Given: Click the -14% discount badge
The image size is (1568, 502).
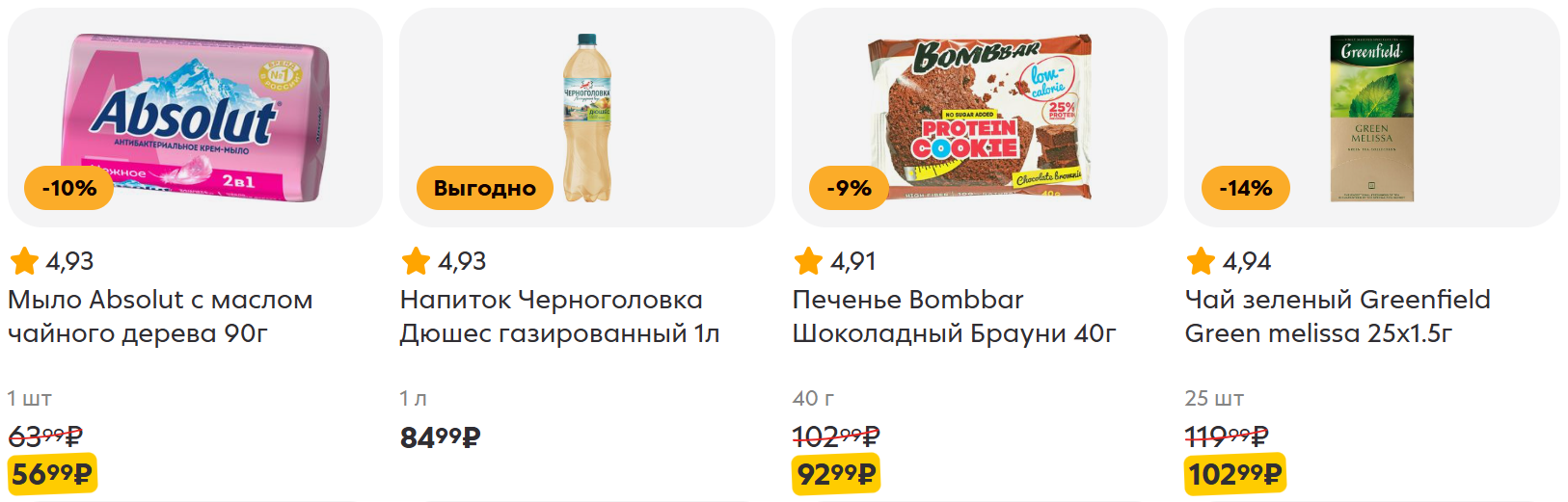Looking at the screenshot, I should point(1245,188).
